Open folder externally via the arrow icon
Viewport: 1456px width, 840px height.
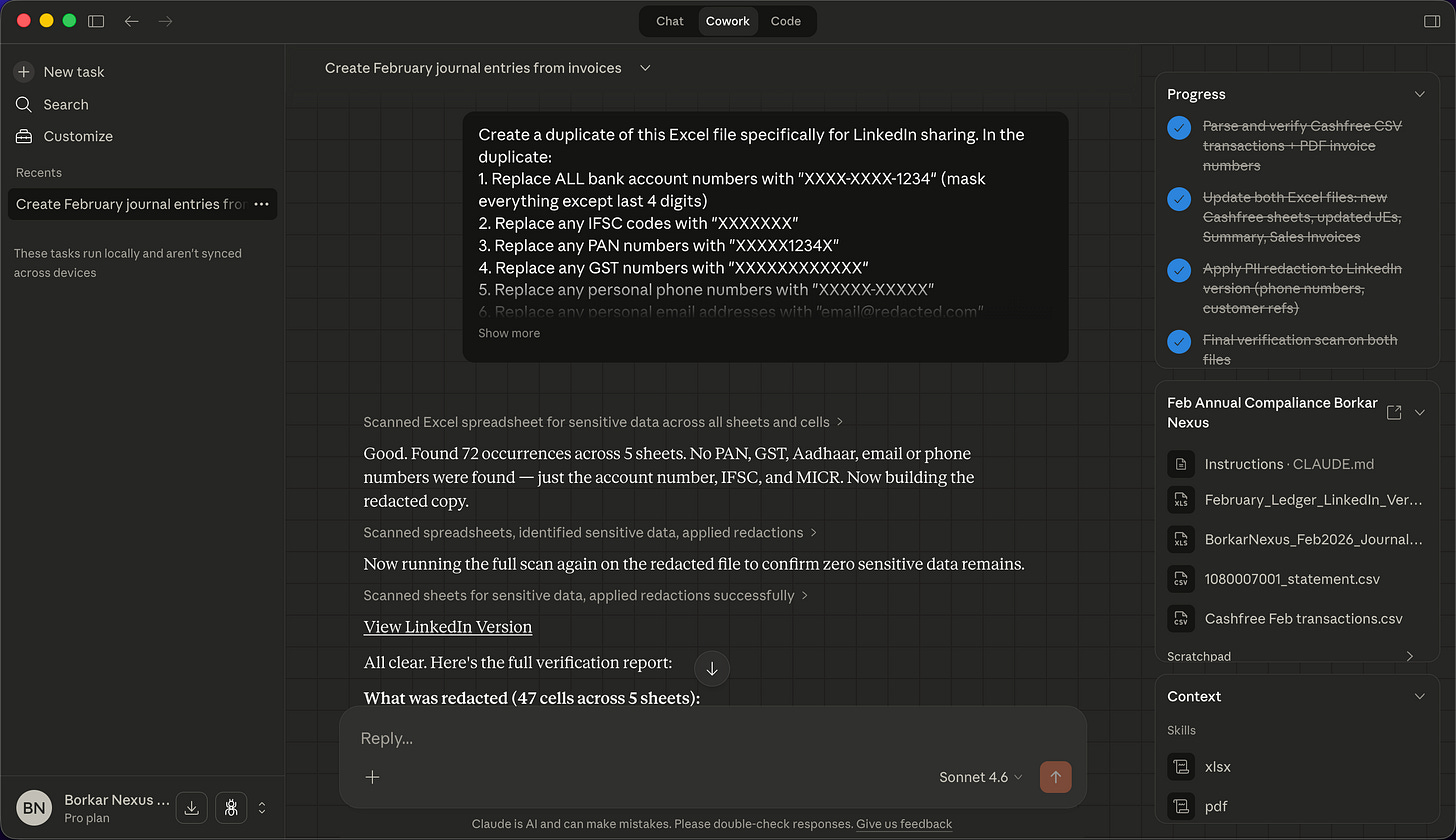(x=1394, y=412)
